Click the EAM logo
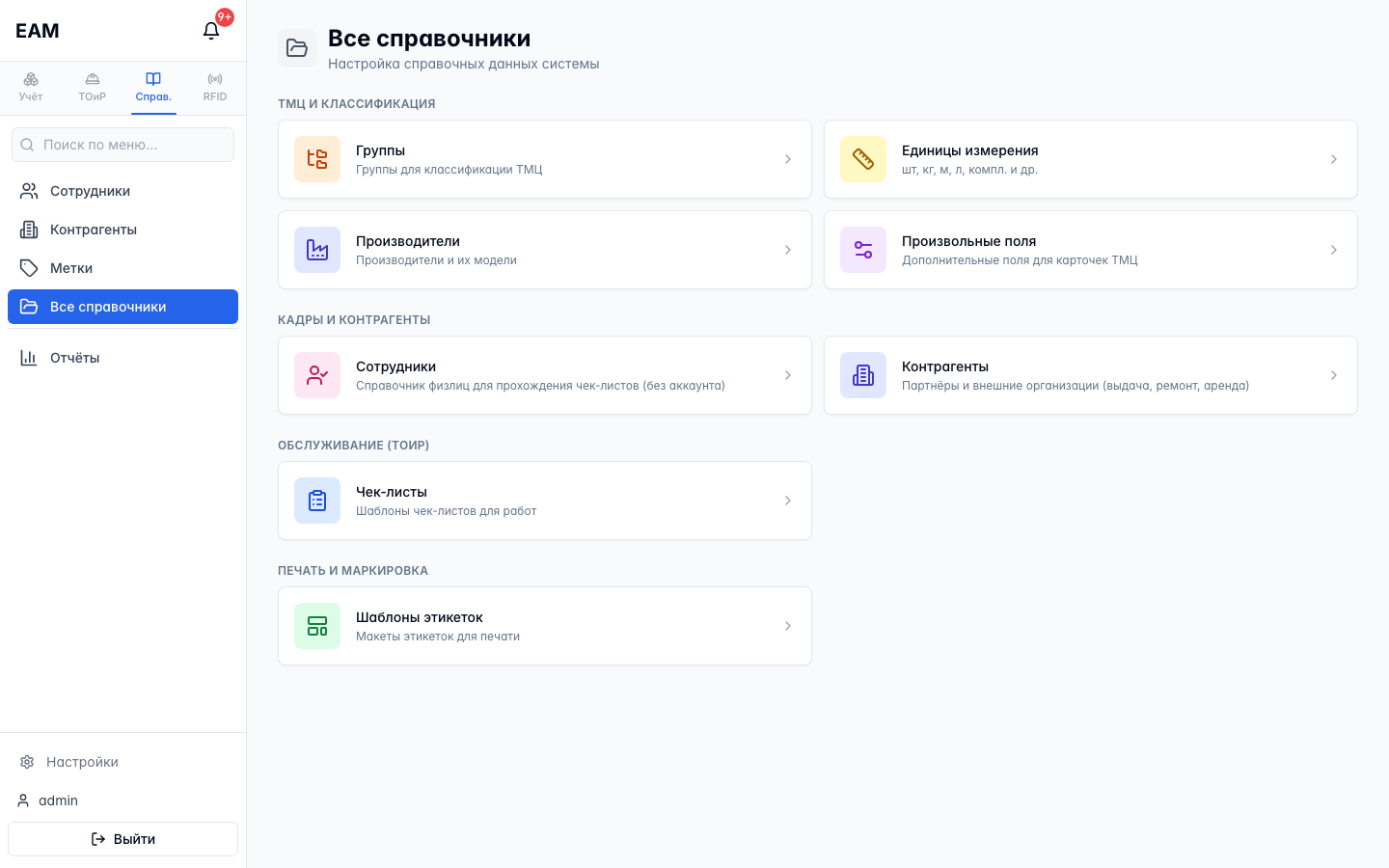Screen dimensions: 1389x868 (38, 31)
